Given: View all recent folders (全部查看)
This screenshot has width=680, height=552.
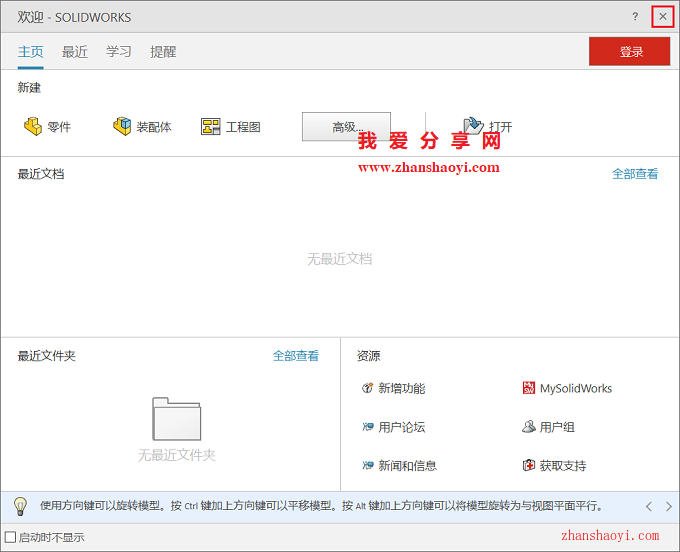Looking at the screenshot, I should 296,356.
